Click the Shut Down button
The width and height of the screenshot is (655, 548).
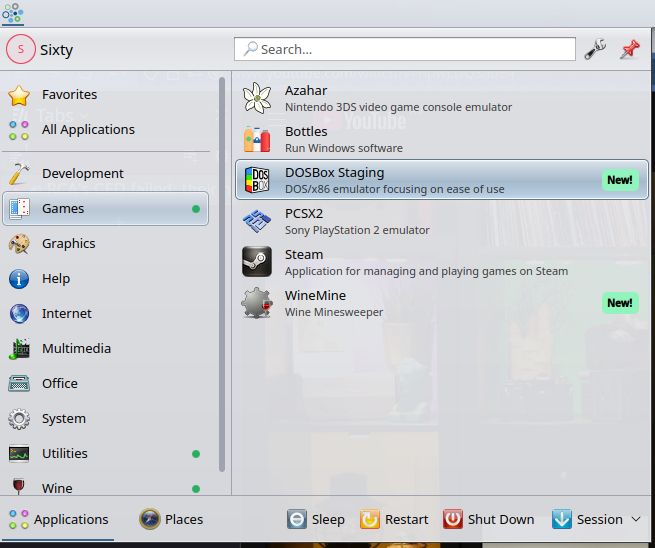pyautogui.click(x=488, y=519)
